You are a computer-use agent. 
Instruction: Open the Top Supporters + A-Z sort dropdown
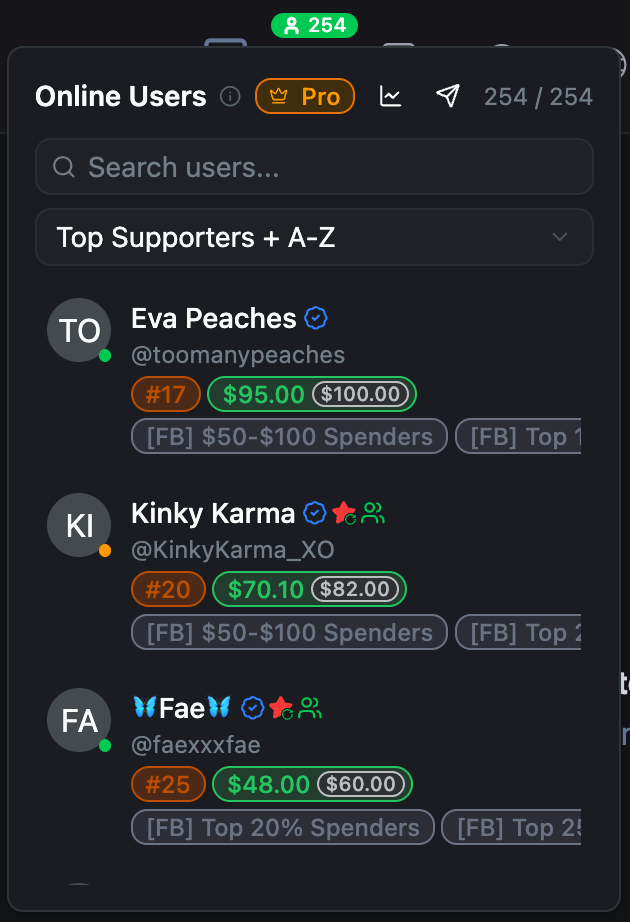click(x=314, y=237)
